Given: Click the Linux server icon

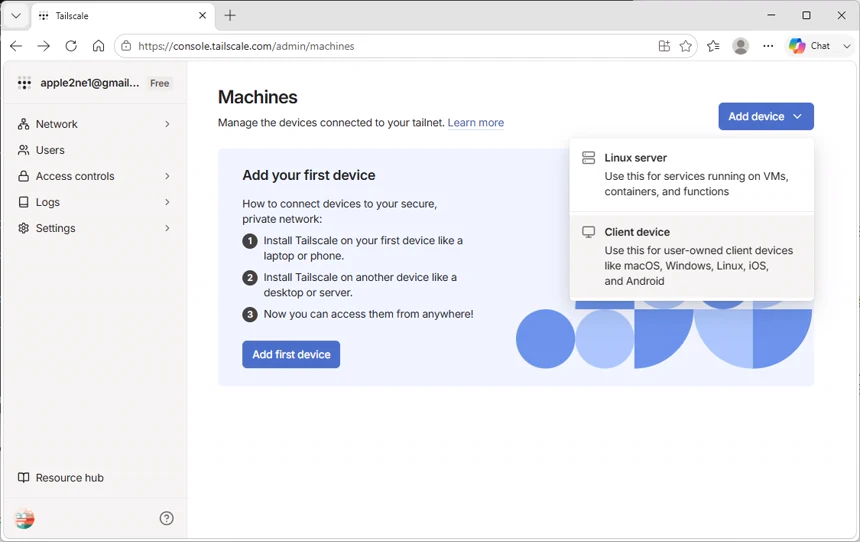Looking at the screenshot, I should pyautogui.click(x=589, y=158).
